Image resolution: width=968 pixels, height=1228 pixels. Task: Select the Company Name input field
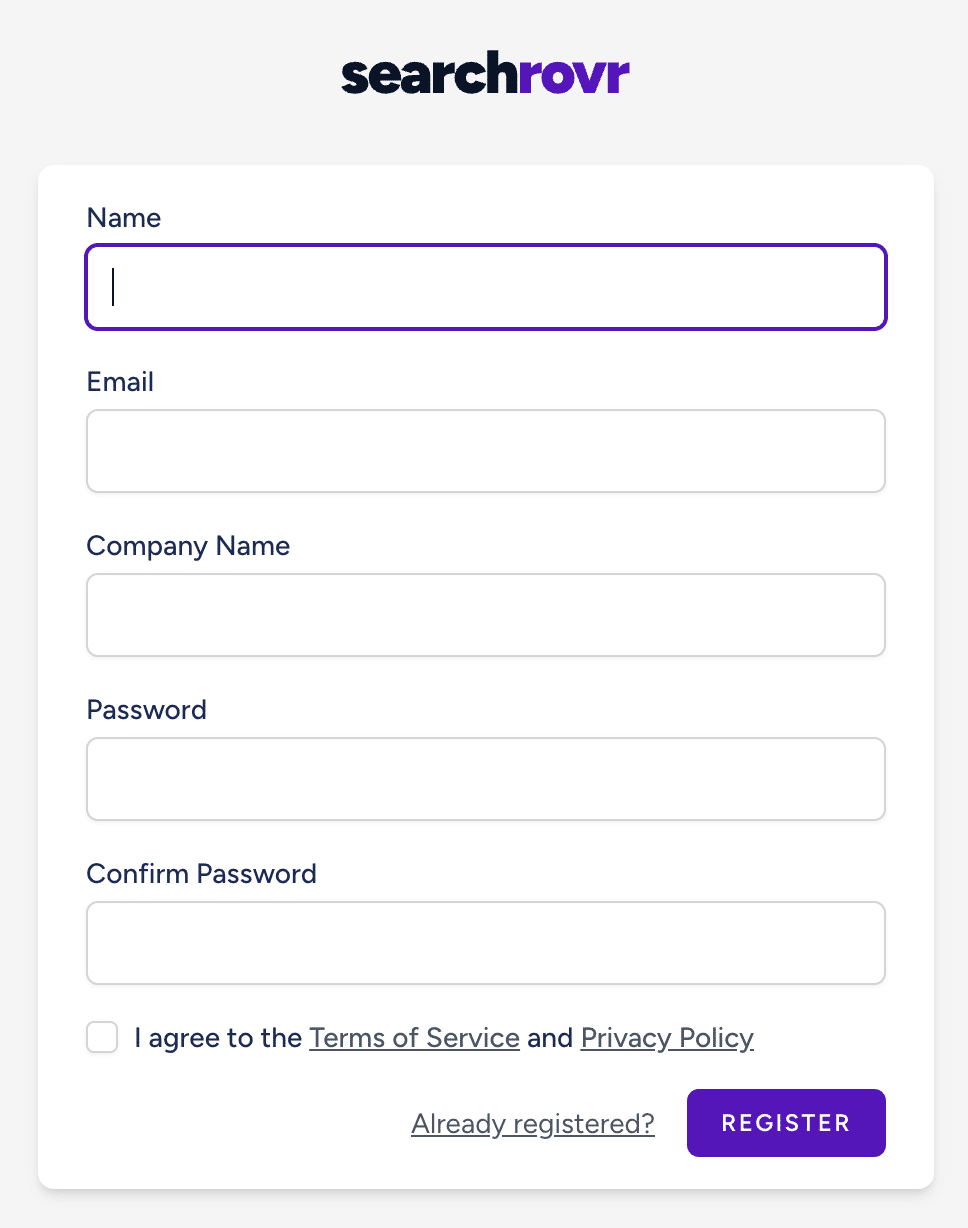click(486, 615)
